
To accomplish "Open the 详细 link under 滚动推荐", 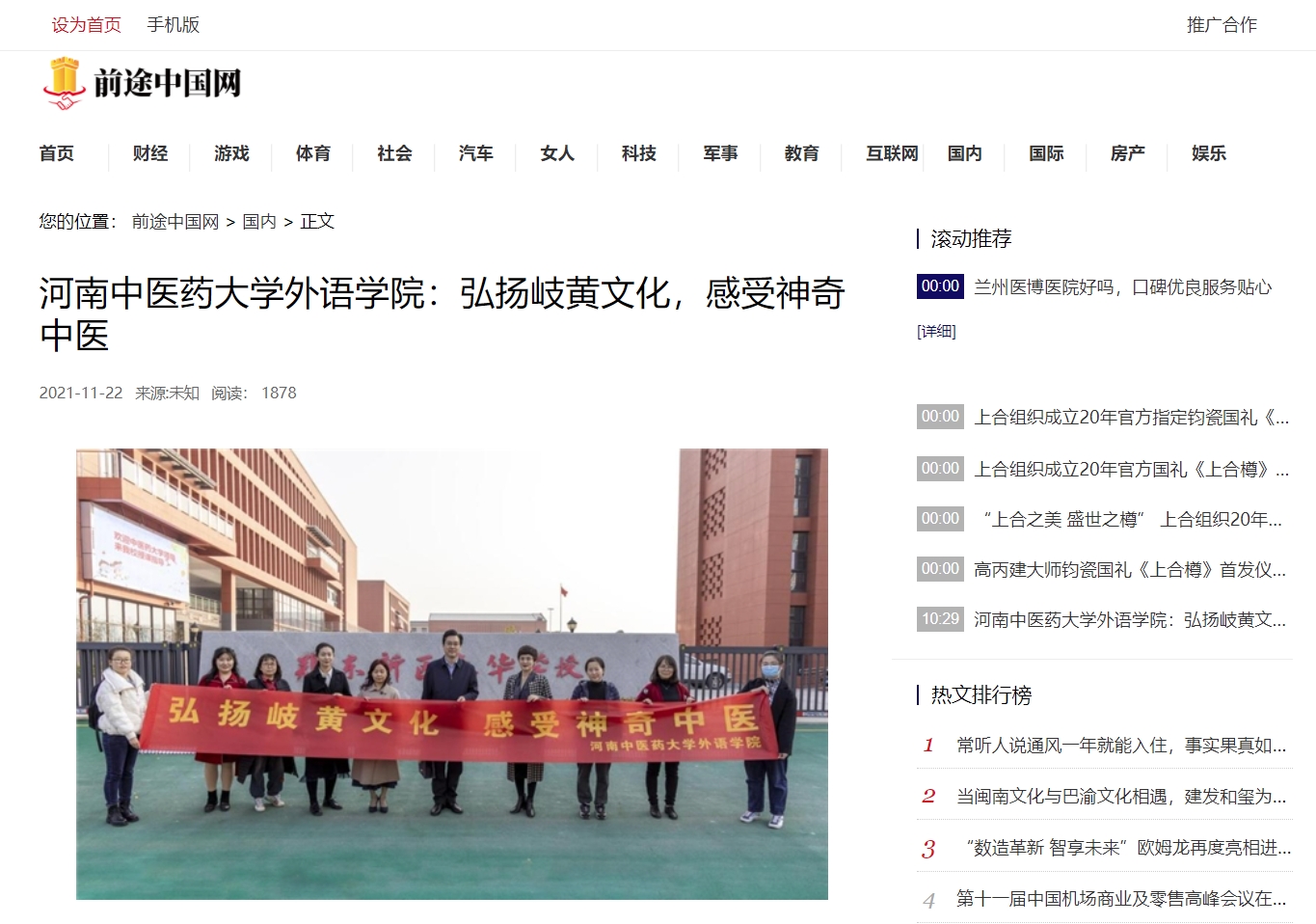I will tap(936, 332).
